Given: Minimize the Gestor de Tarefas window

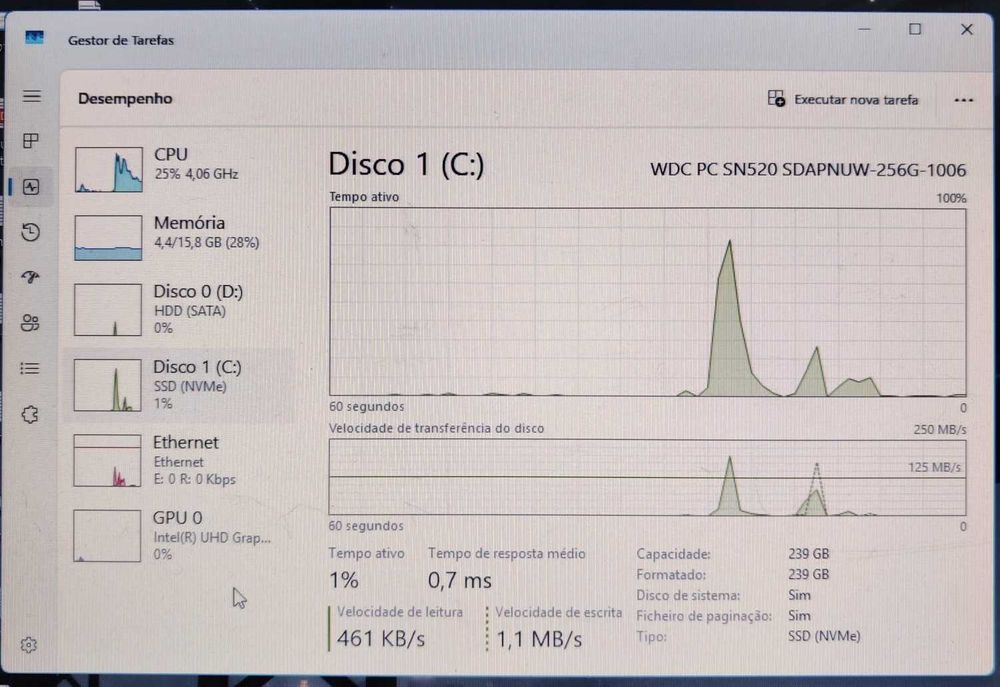Looking at the screenshot, I should point(865,29).
